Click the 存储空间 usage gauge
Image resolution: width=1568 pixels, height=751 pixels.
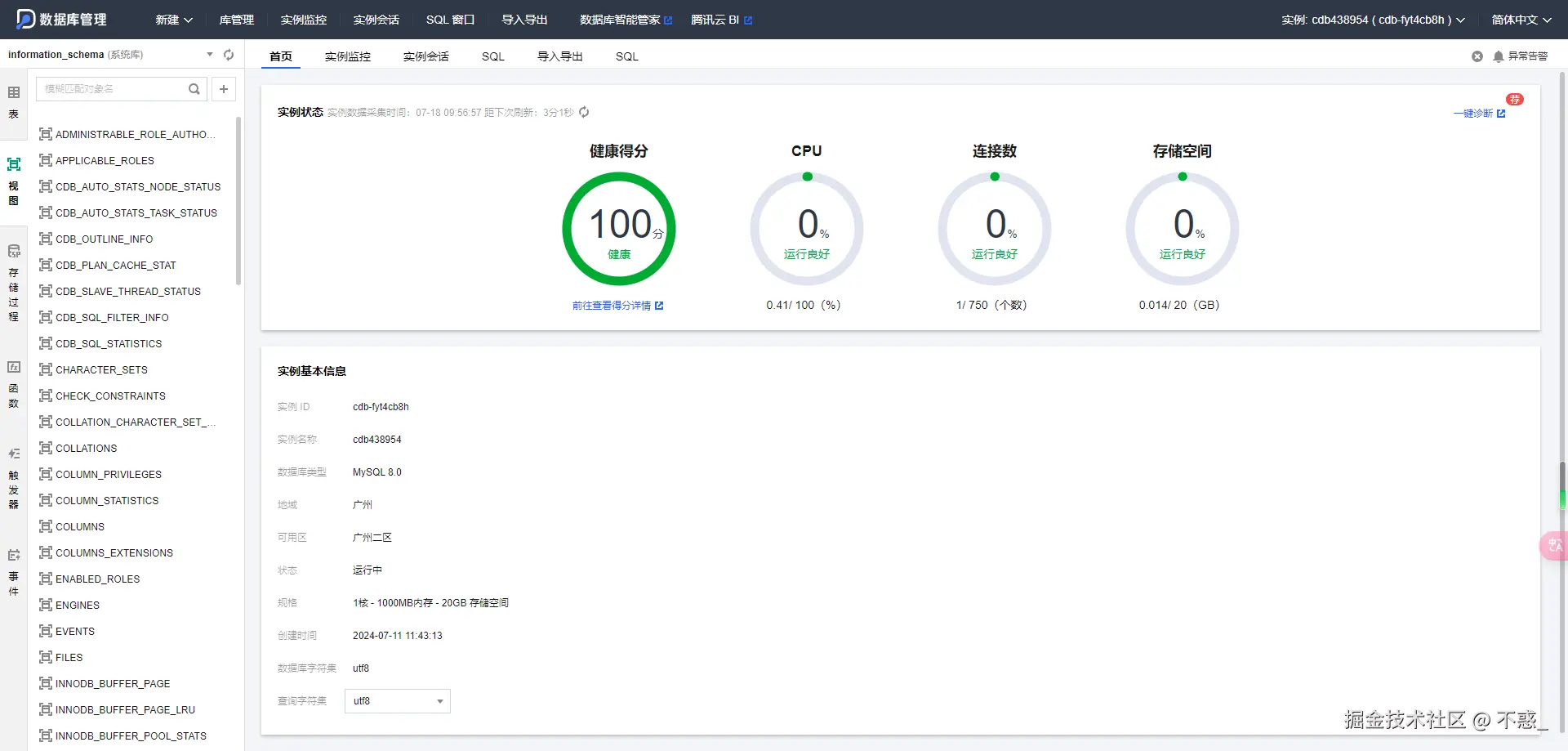click(x=1183, y=229)
